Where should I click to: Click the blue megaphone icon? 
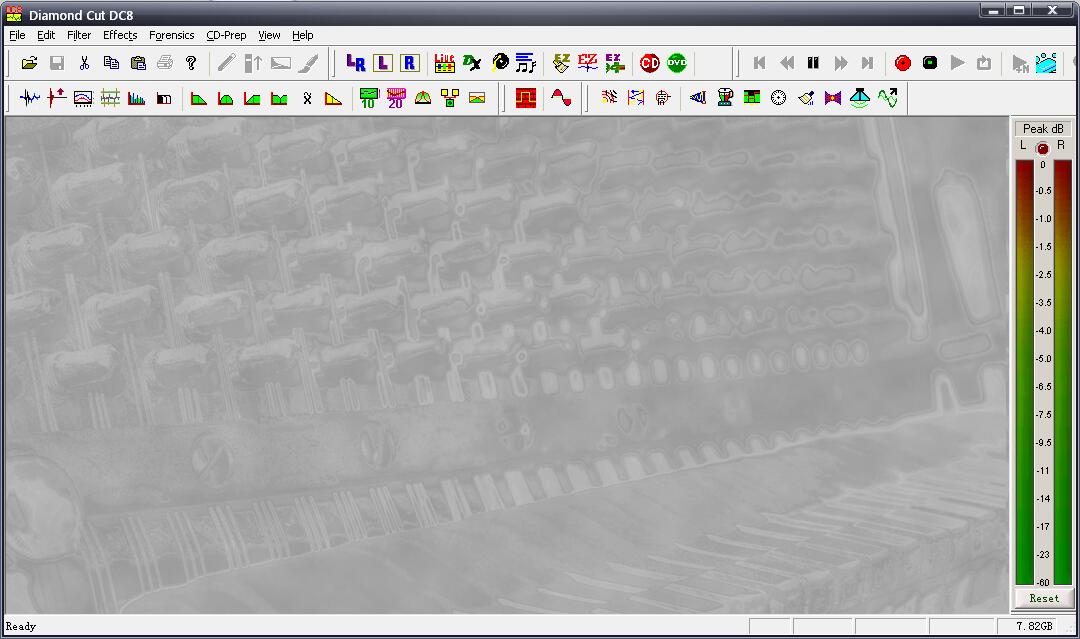pos(698,98)
